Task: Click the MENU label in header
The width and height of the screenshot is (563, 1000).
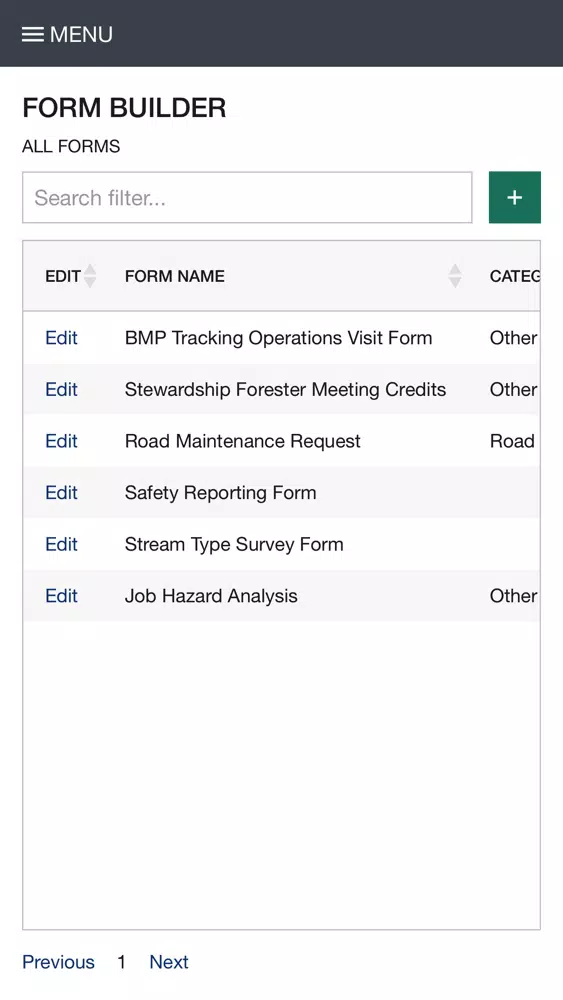Action: [x=81, y=34]
